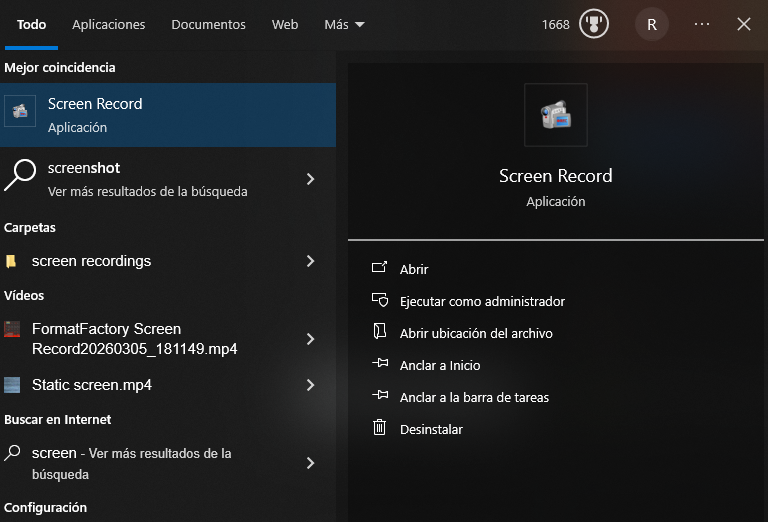This screenshot has width=768, height=522.
Task: Expand the screenshot suggestion arrow
Action: (x=311, y=179)
